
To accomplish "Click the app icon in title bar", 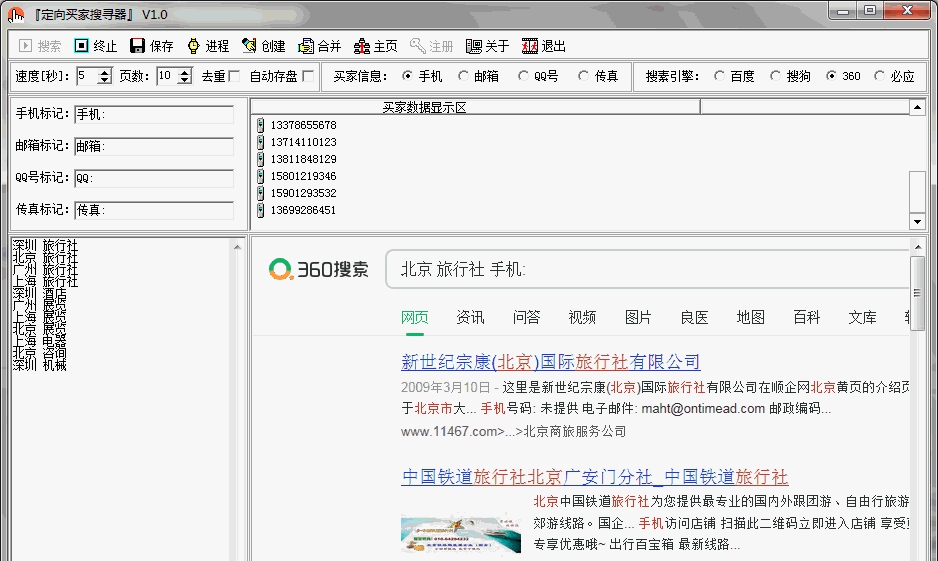I will [16, 14].
